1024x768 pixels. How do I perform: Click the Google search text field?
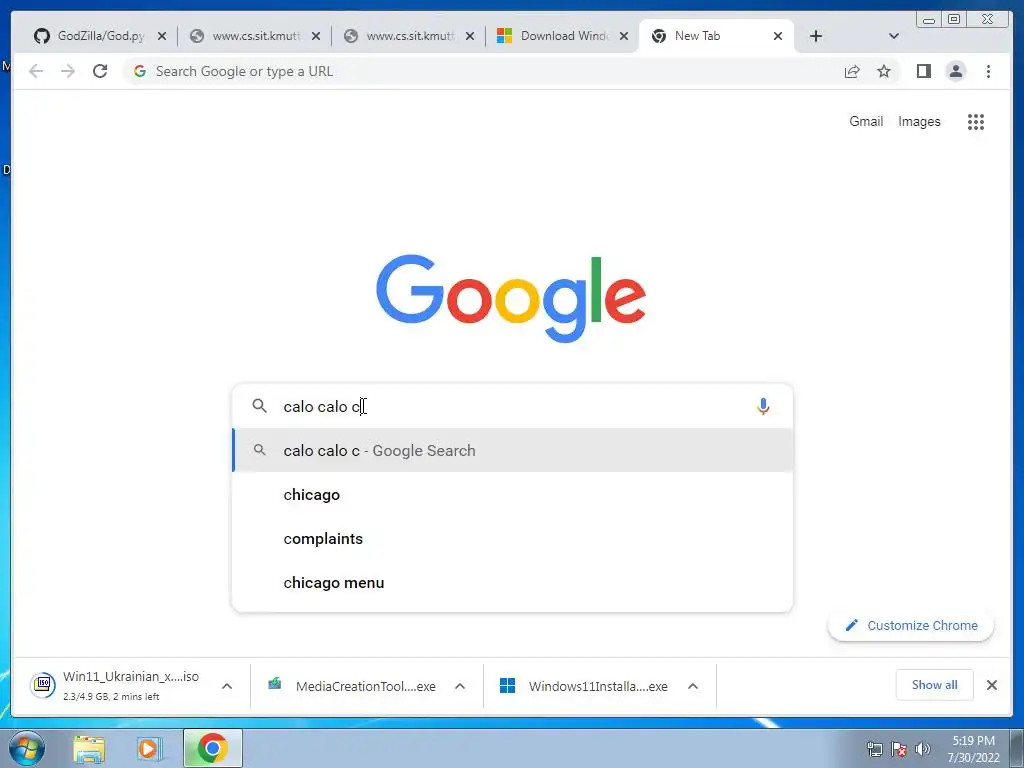(x=513, y=406)
